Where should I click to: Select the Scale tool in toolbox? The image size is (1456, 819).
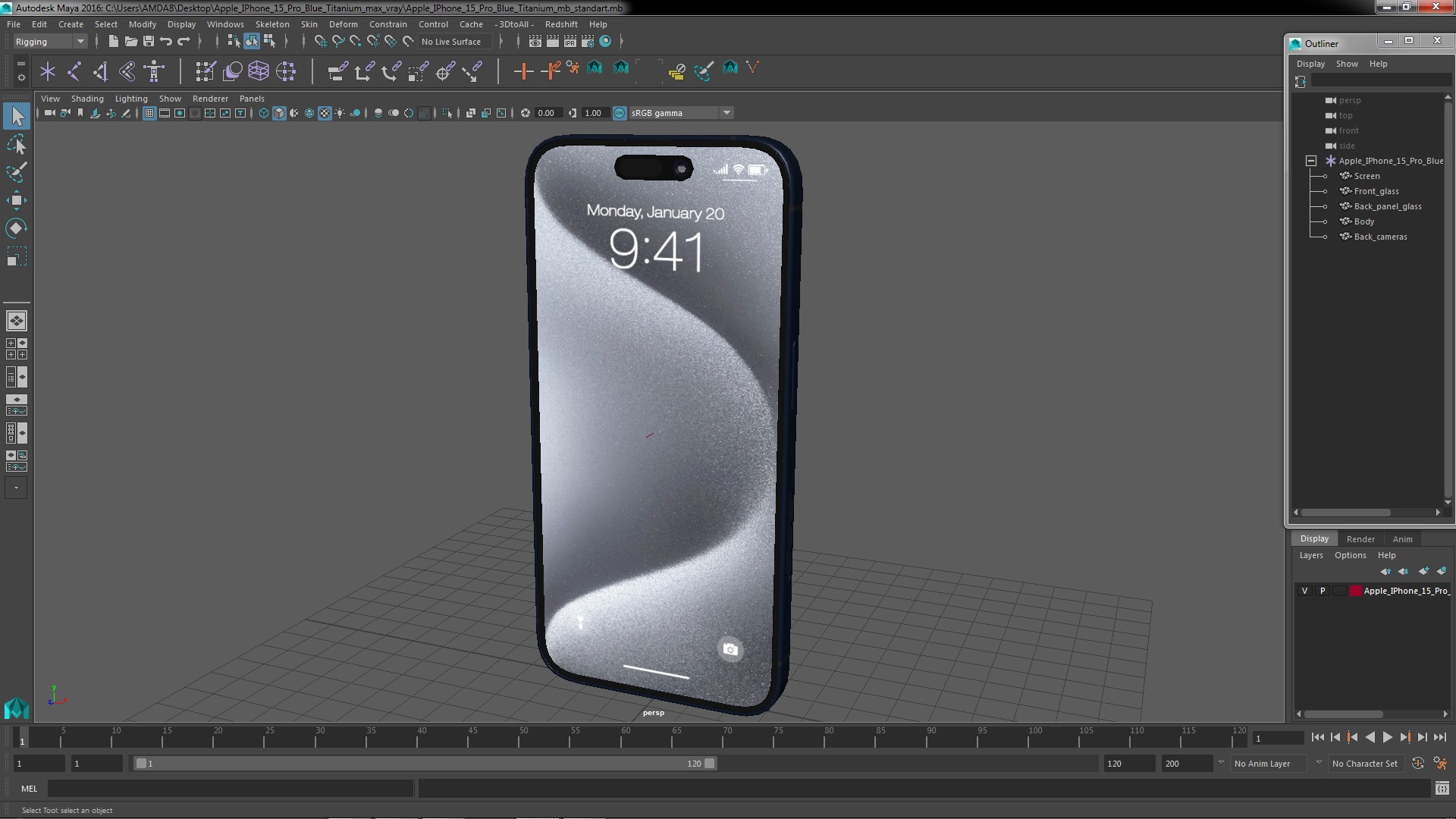pyautogui.click(x=17, y=256)
